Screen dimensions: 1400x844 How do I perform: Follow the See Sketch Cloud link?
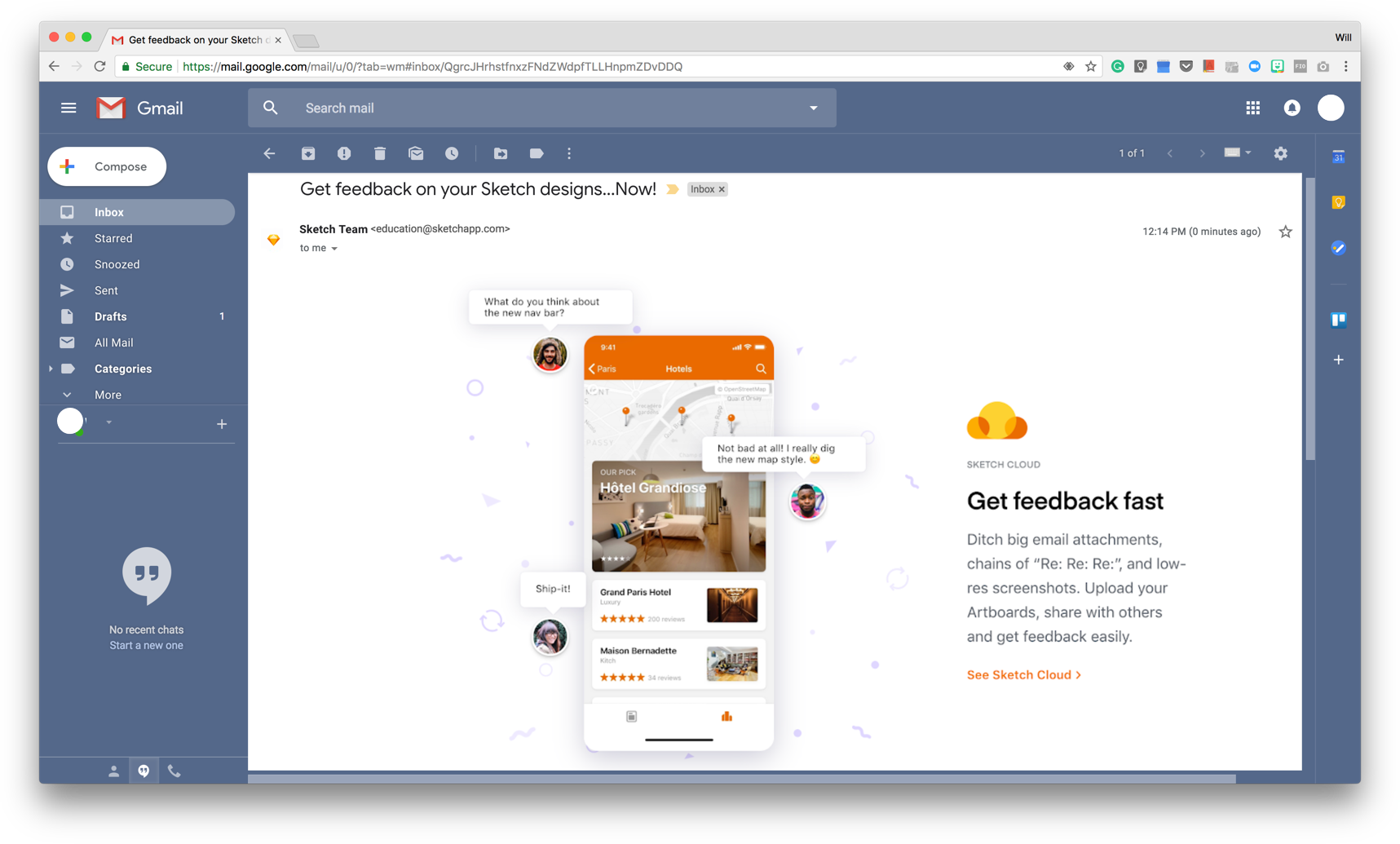click(1024, 675)
